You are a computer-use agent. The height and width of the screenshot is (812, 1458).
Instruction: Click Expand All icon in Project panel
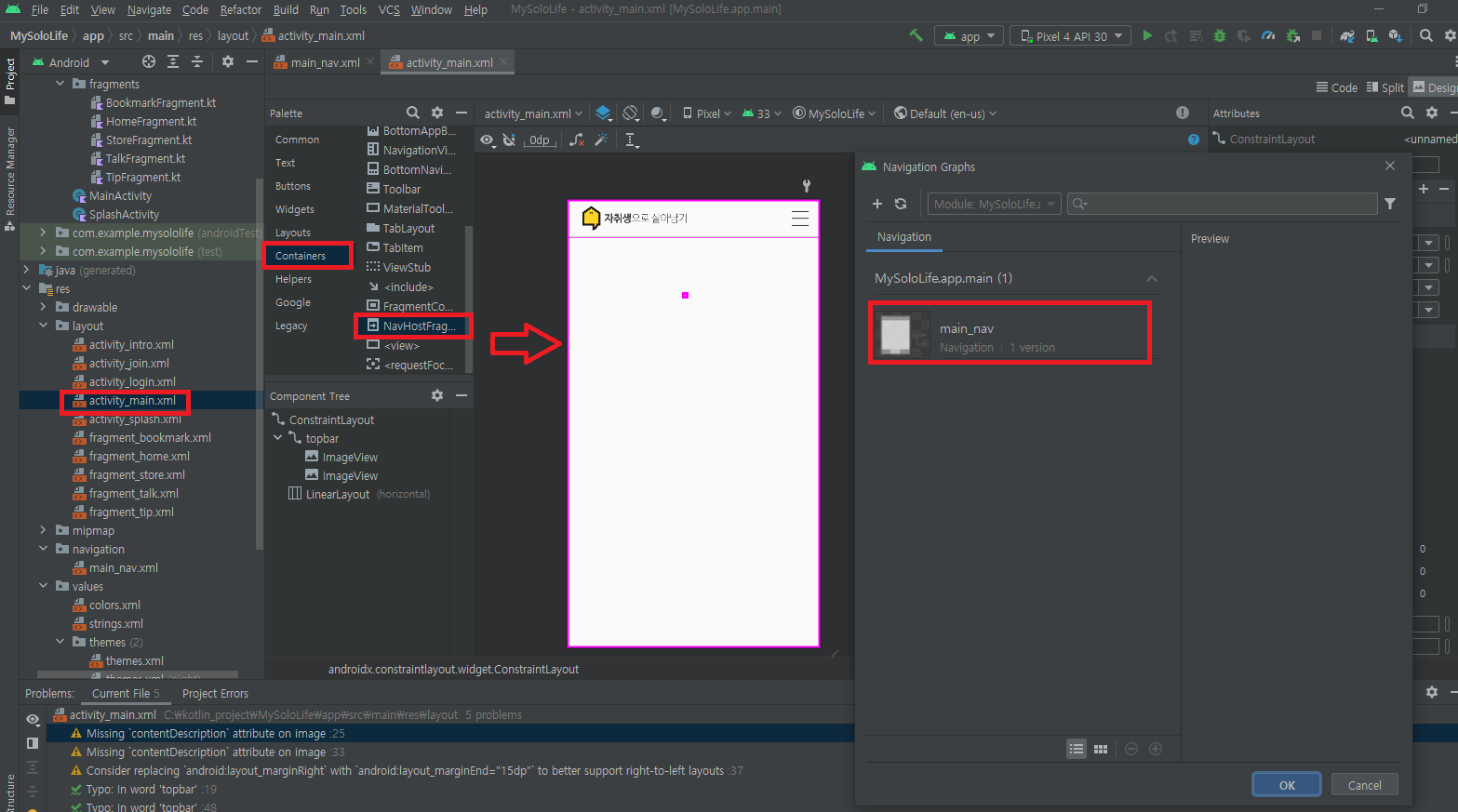point(173,61)
